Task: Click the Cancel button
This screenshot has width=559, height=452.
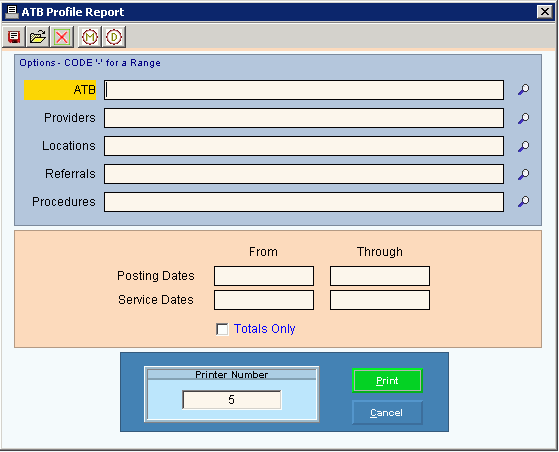Action: coord(387,413)
